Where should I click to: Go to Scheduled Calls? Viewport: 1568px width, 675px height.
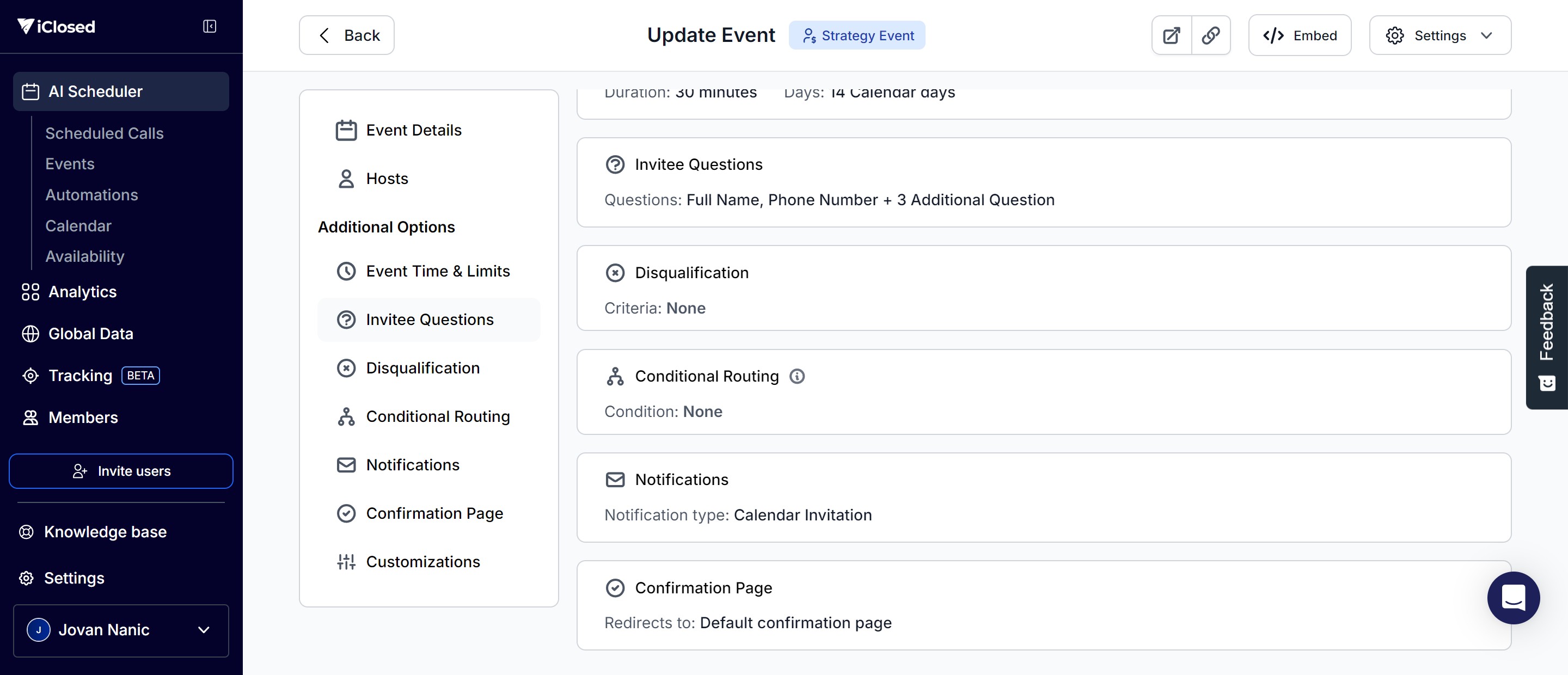point(104,133)
